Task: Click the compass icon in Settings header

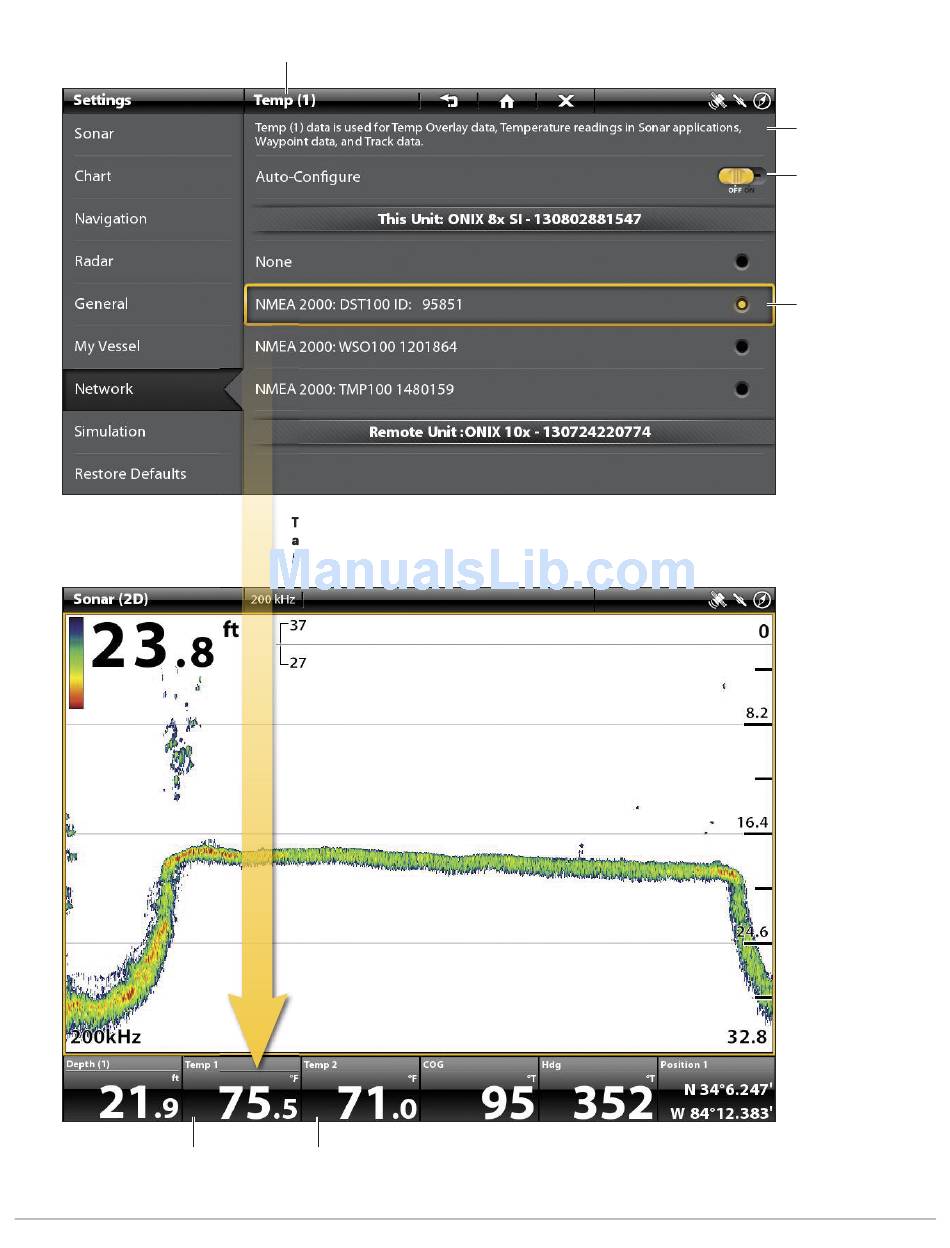Action: pyautogui.click(x=762, y=100)
